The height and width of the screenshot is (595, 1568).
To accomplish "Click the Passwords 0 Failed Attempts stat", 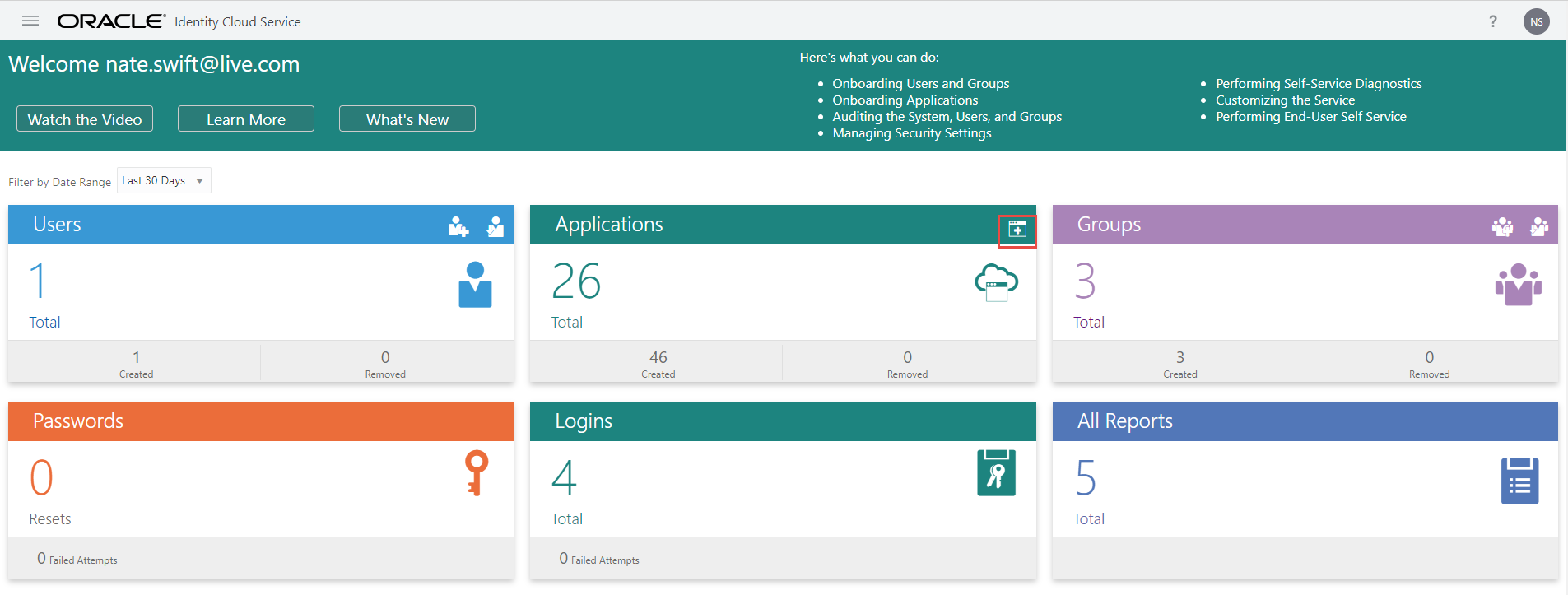I will (x=77, y=559).
